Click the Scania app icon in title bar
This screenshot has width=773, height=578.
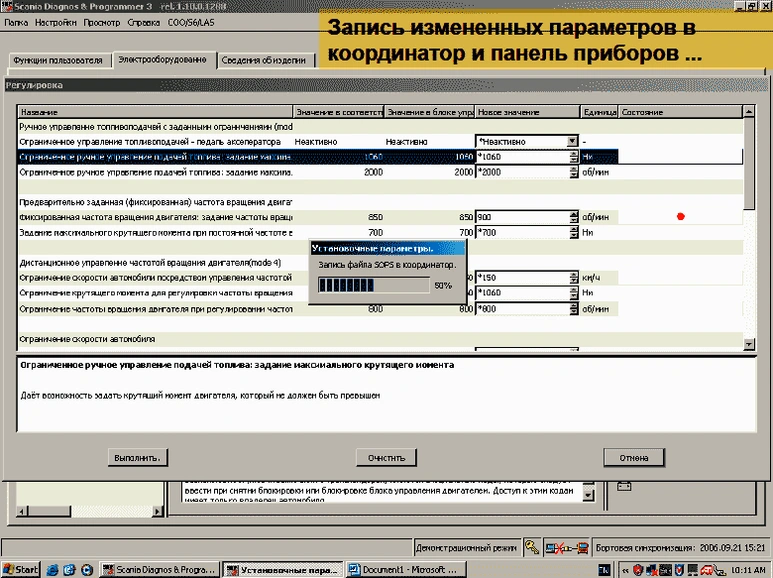[x=7, y=5]
